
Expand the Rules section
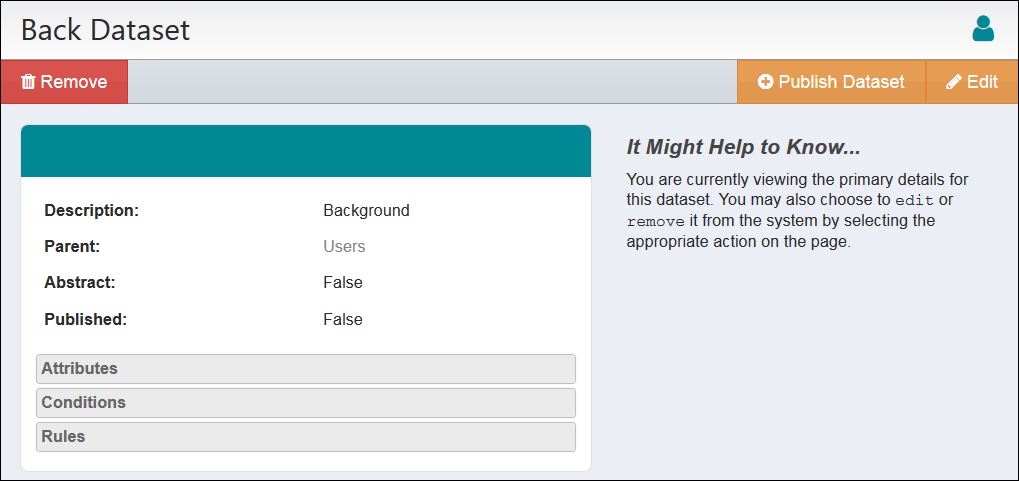305,436
